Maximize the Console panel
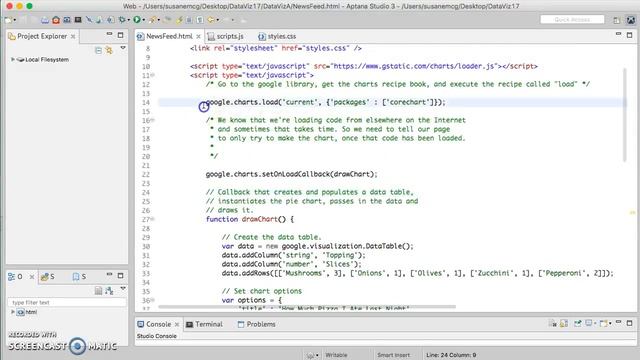Screen dimensions: 640x360 [629, 323]
